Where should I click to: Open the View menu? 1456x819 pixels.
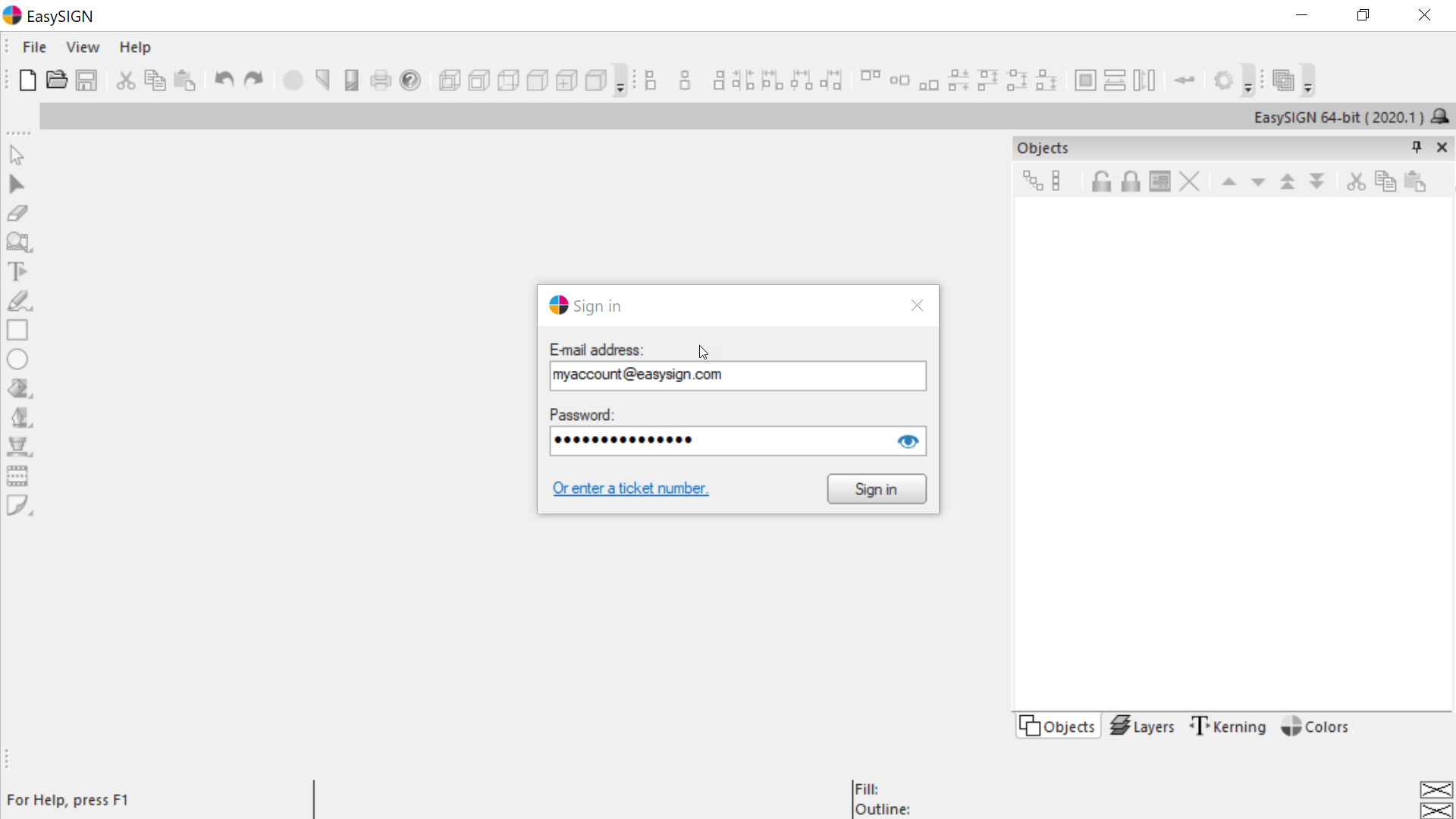pos(83,47)
